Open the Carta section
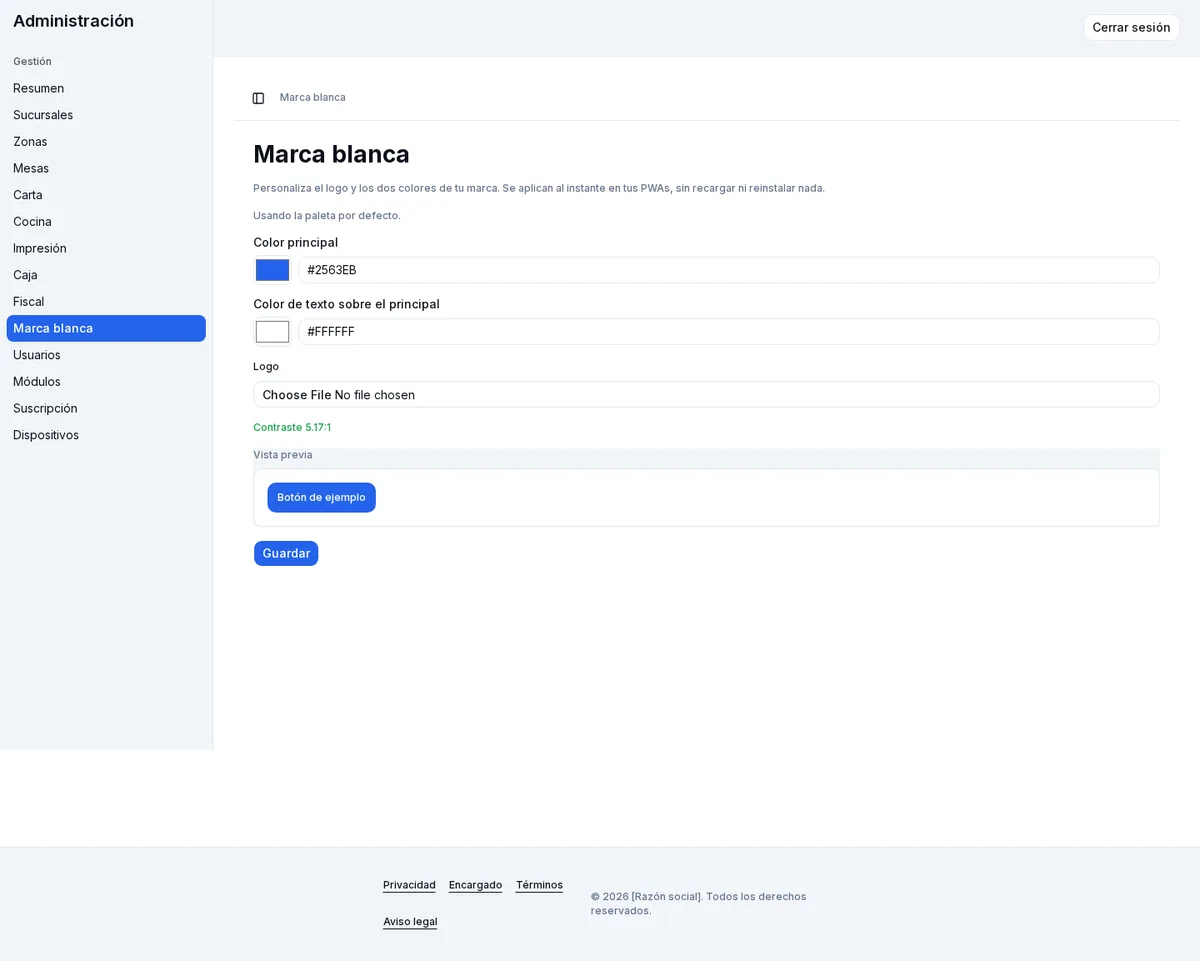Viewport: 1200px width, 961px height. coord(106,195)
